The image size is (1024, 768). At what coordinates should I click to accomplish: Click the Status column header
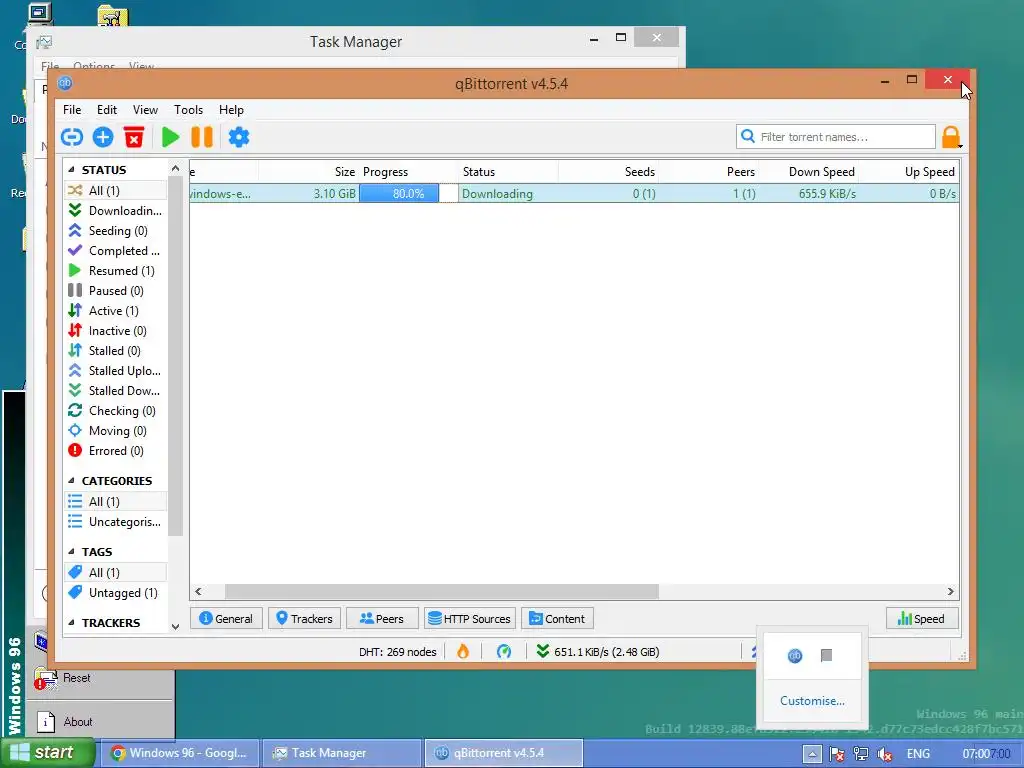(x=508, y=172)
